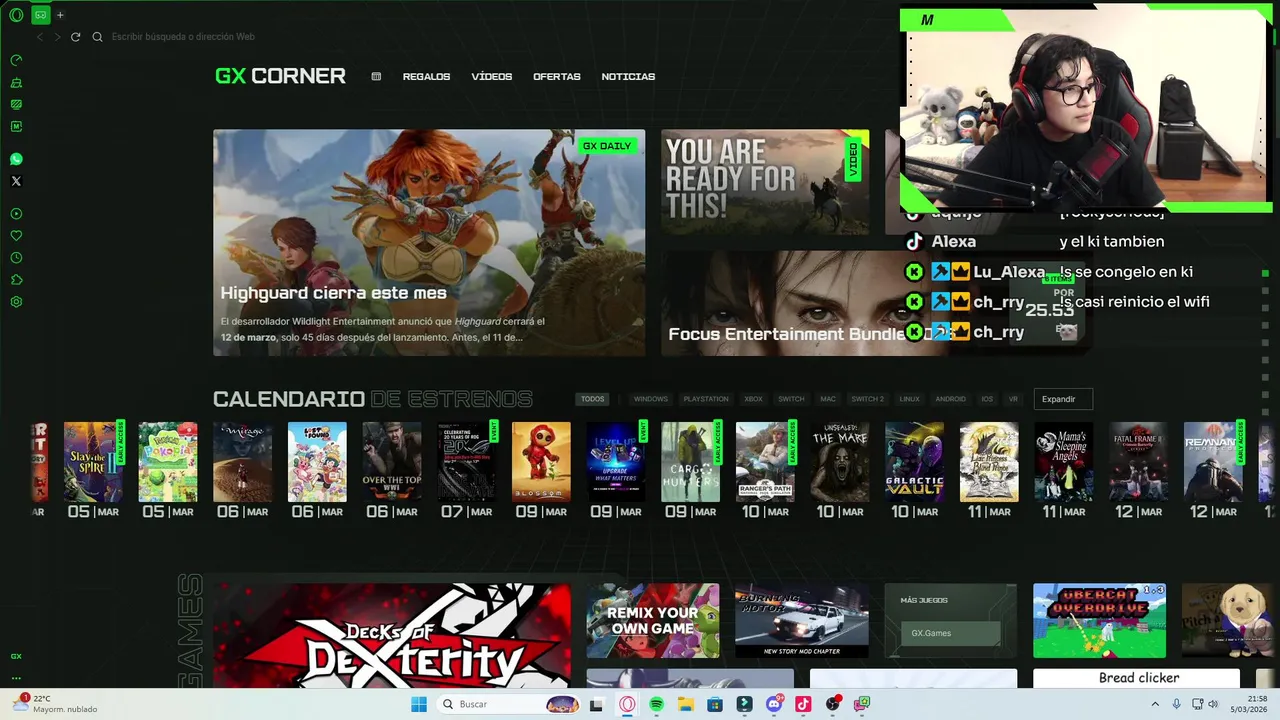Open the Bread clicker game

[1139, 678]
